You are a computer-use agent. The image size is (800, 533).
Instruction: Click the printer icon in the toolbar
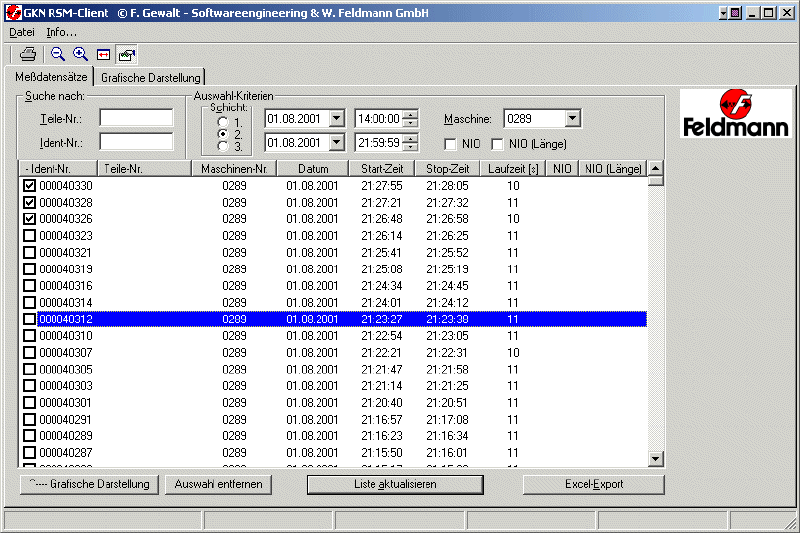click(x=29, y=54)
